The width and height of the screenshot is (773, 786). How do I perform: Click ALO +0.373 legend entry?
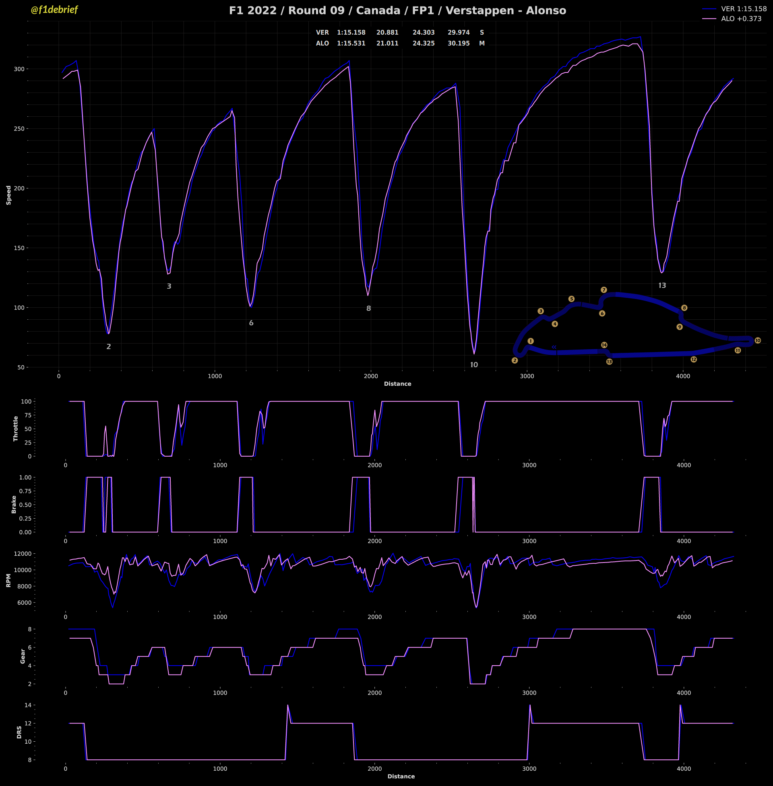coord(735,18)
